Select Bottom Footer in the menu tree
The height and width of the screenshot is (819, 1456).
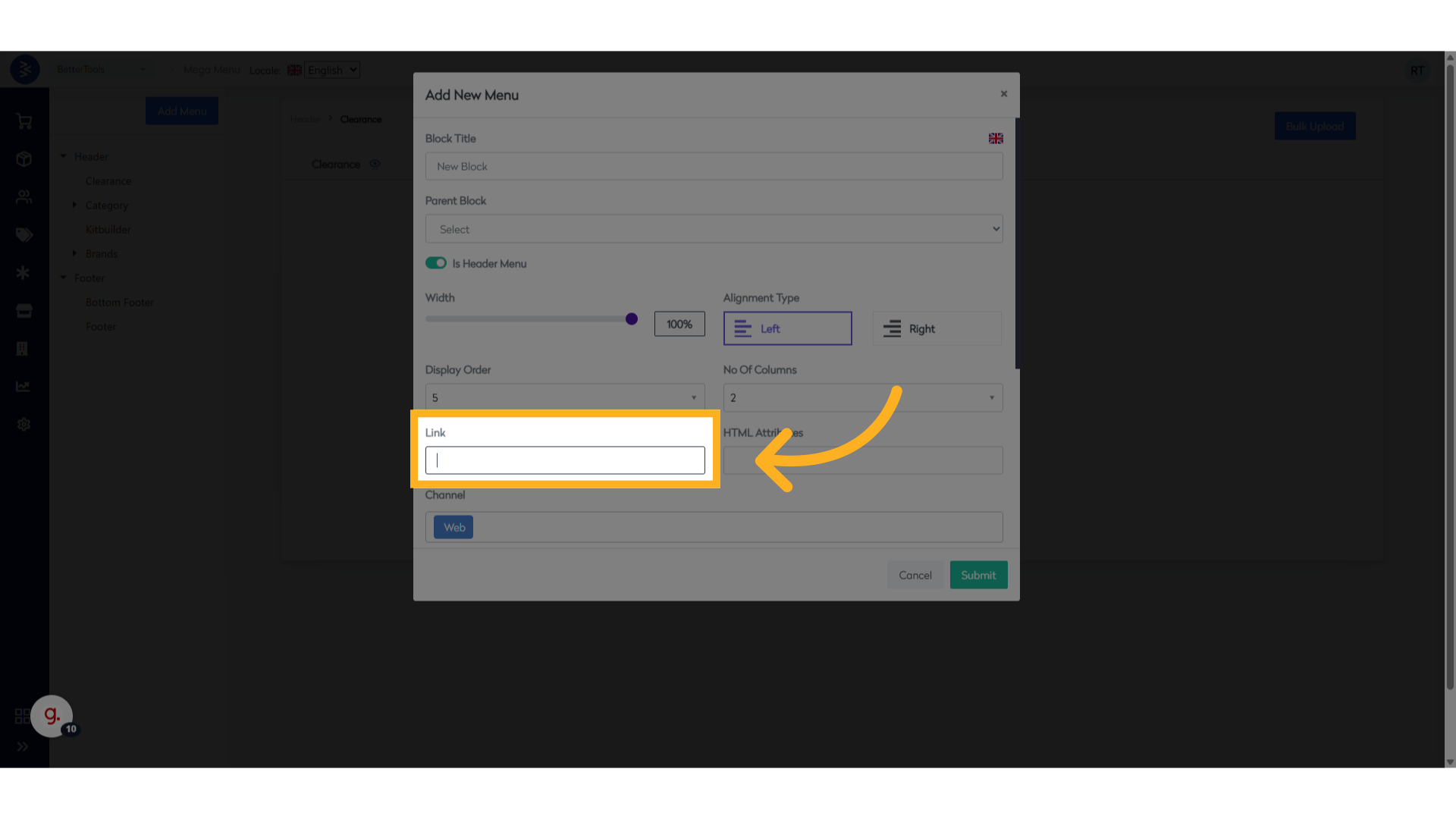(119, 303)
